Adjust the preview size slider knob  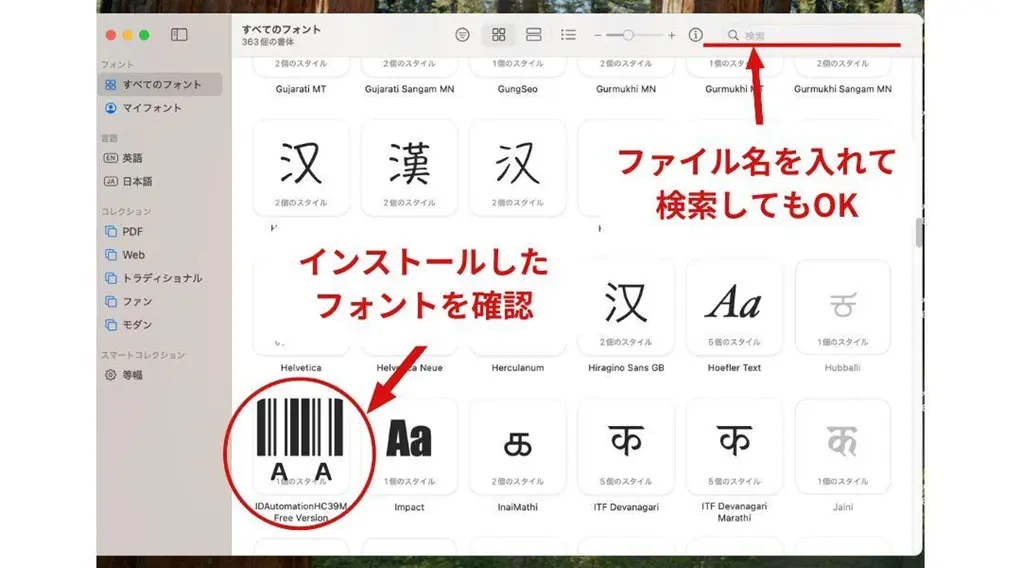click(x=628, y=35)
